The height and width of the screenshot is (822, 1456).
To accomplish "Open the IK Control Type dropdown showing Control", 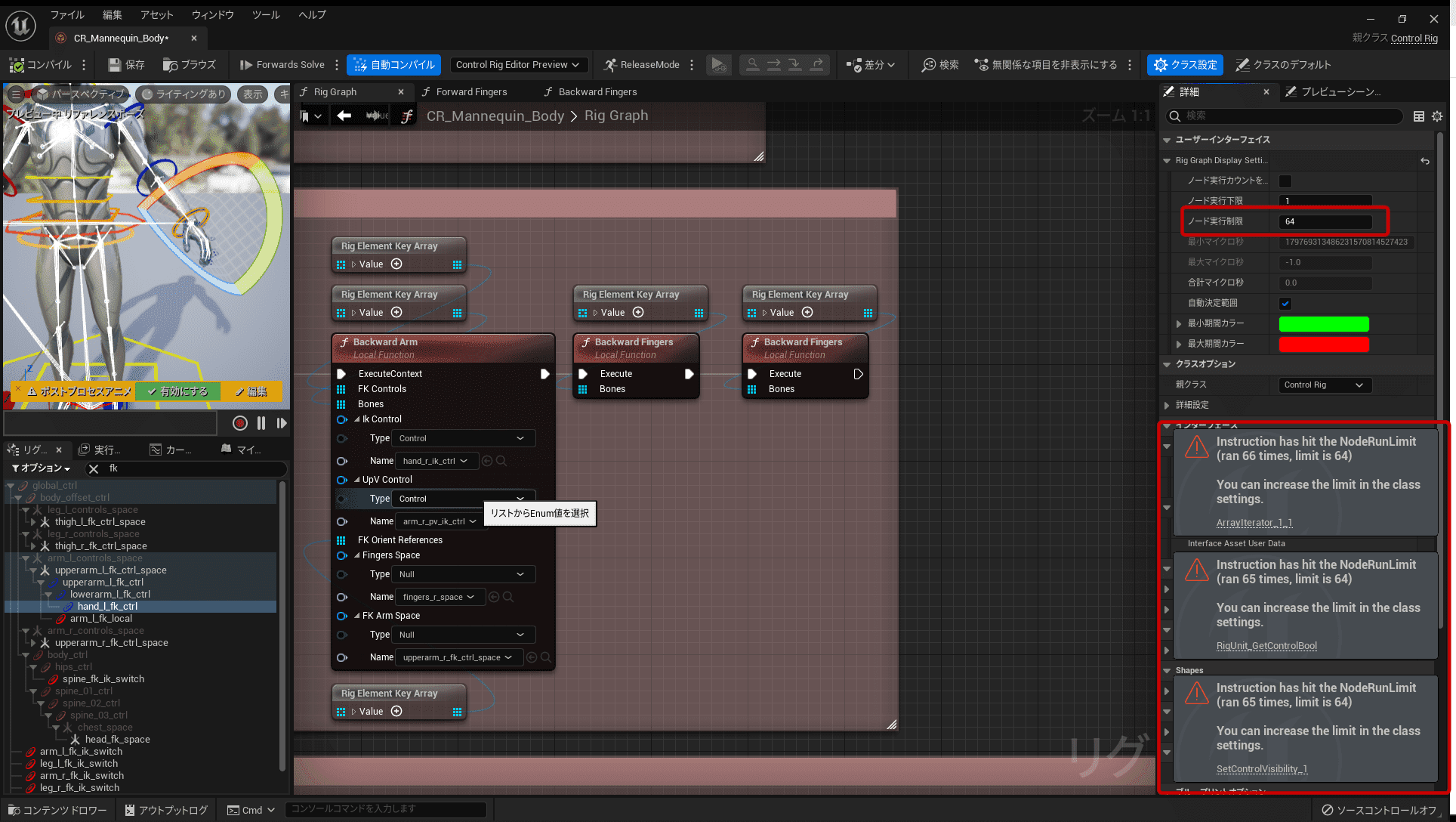I will click(x=462, y=438).
